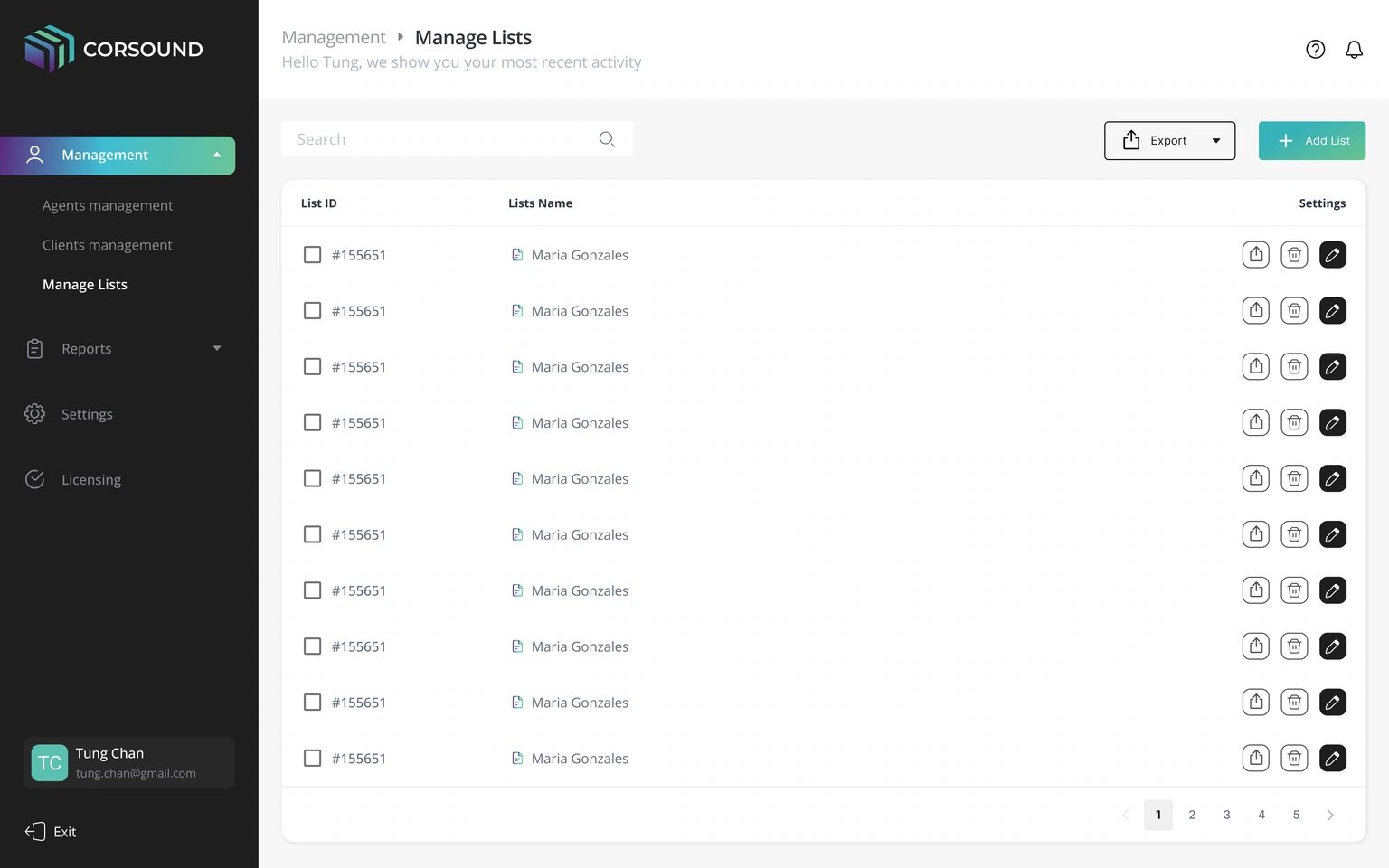This screenshot has height=868, width=1389.
Task: Tick the checkbox of the first list row
Action: pos(312,255)
